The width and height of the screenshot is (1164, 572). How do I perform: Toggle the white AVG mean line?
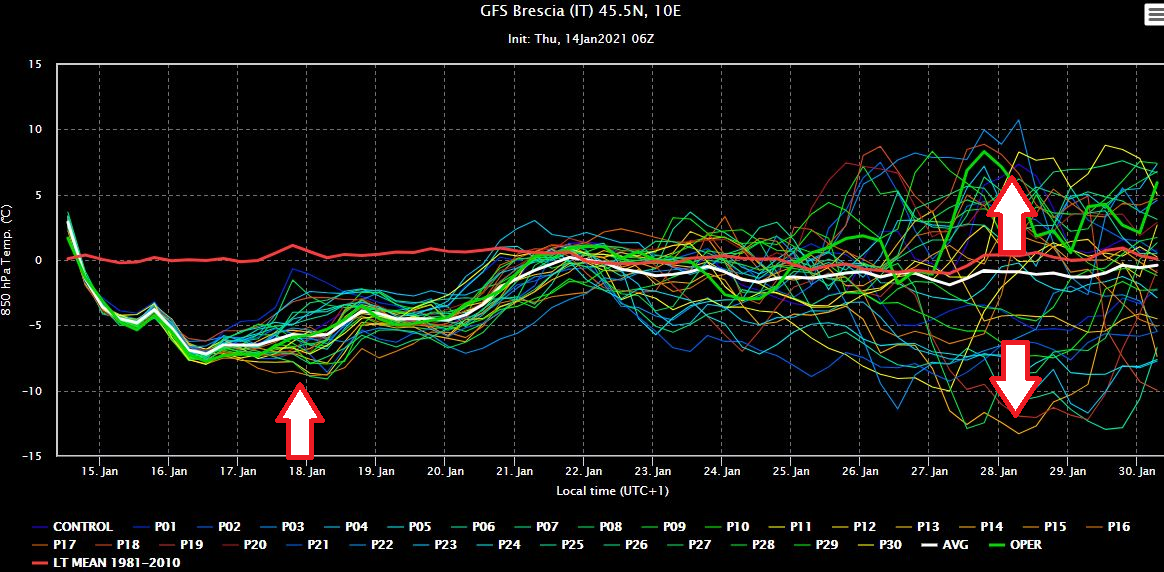click(x=944, y=545)
